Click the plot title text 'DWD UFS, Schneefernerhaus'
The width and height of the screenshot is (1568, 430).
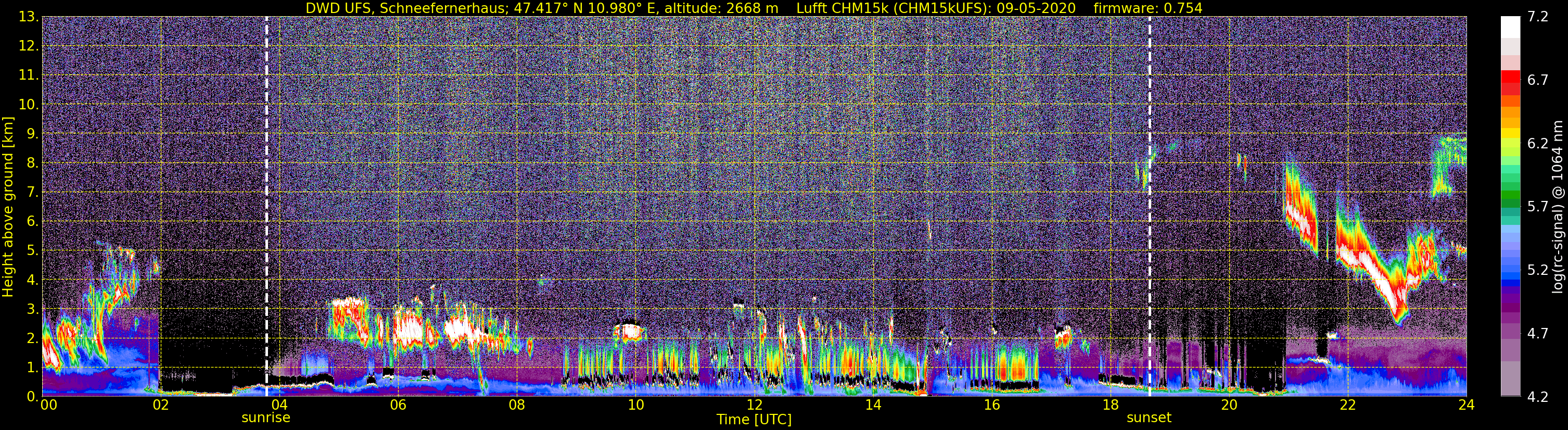pos(405,8)
